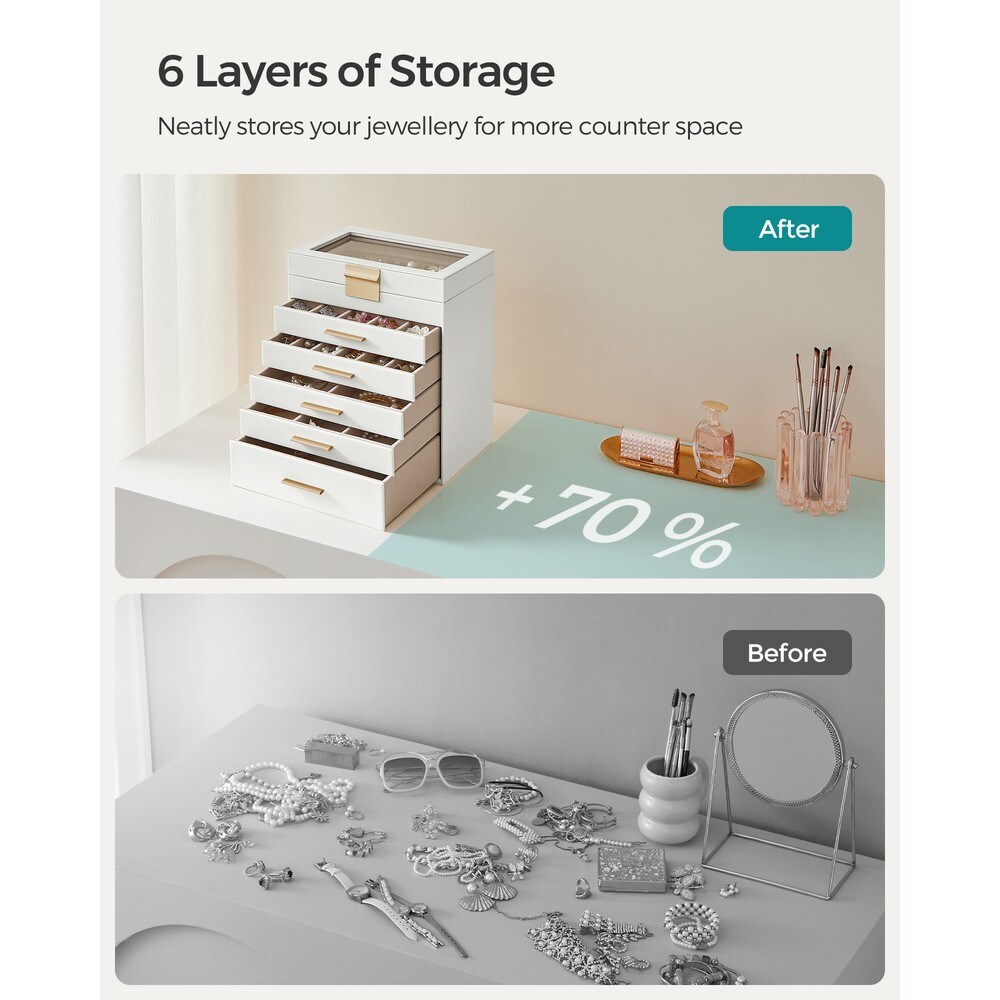This screenshot has width=1000, height=1000.
Task: Click the pink perfume bottle on the tray
Action: (x=713, y=440)
